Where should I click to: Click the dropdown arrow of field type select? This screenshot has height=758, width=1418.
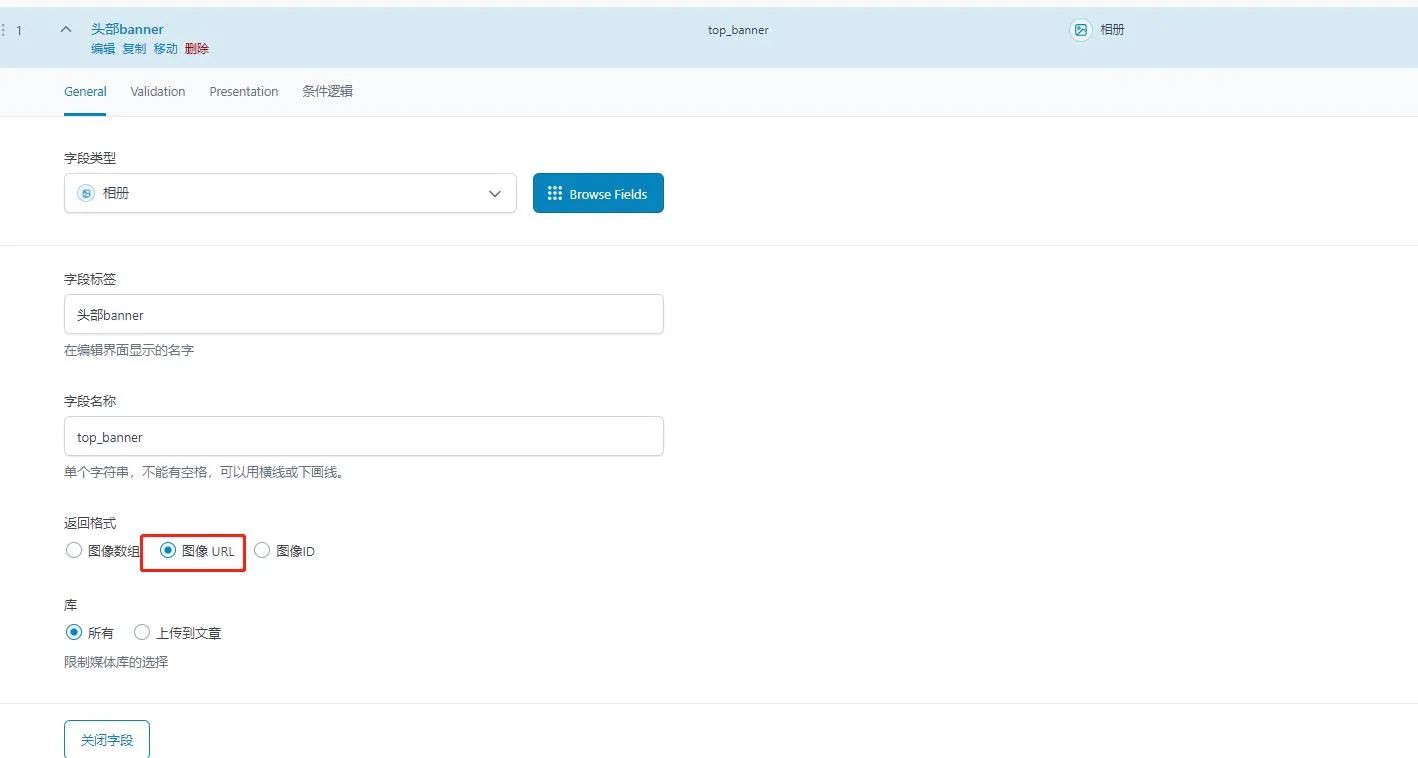(x=494, y=193)
